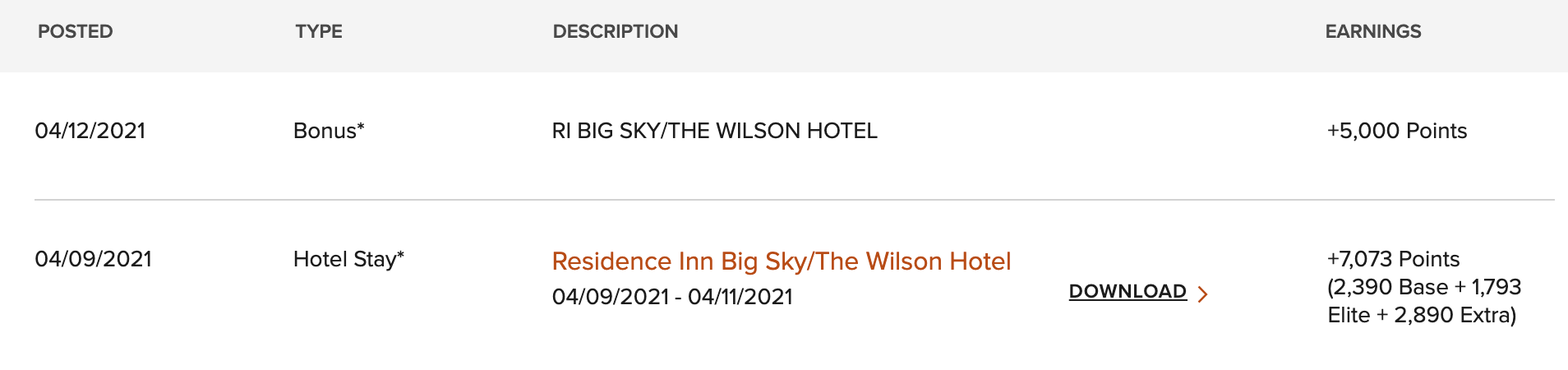Select the 04/09/2021 posted date

coord(94,259)
